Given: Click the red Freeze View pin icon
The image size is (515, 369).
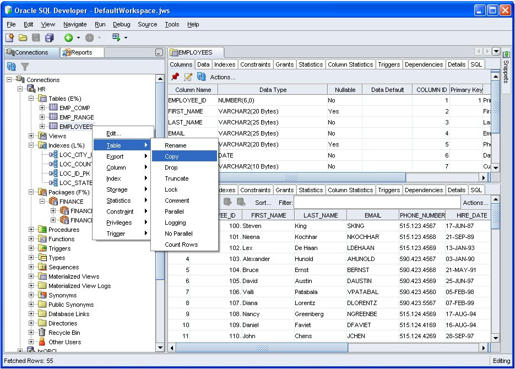Looking at the screenshot, I should coord(175,77).
